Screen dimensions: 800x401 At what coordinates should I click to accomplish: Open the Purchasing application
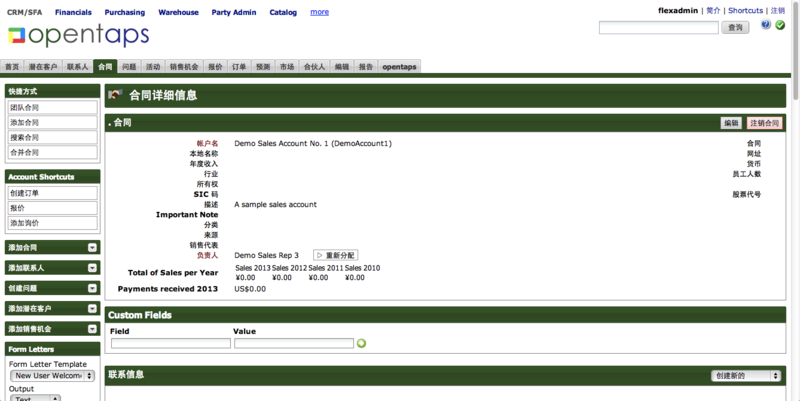[124, 12]
